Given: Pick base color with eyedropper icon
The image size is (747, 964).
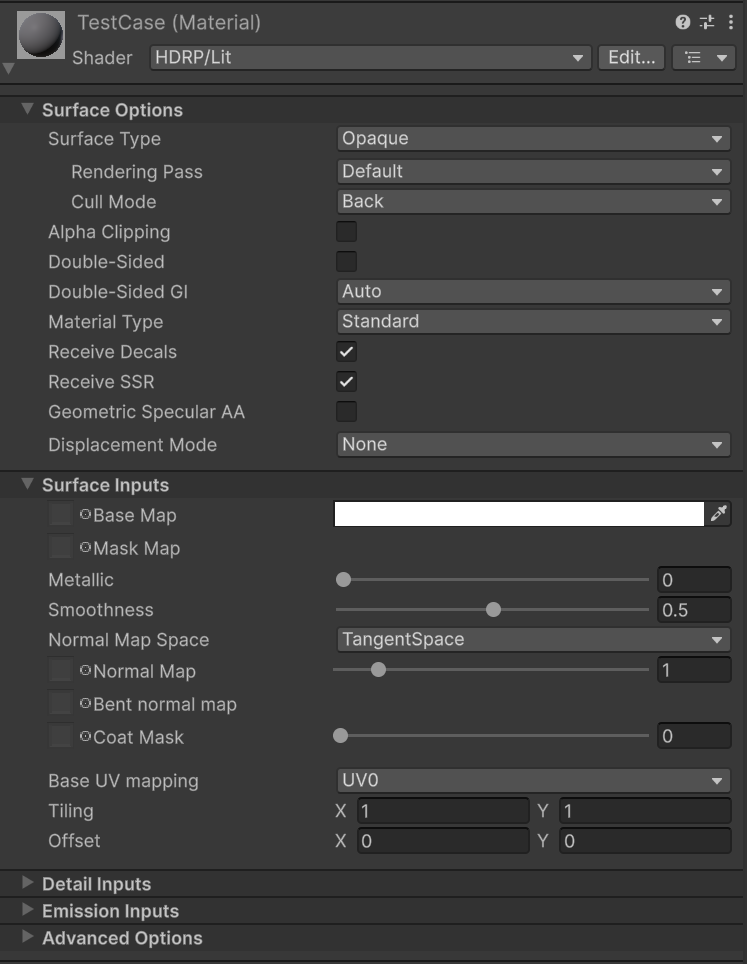Looking at the screenshot, I should (x=719, y=514).
